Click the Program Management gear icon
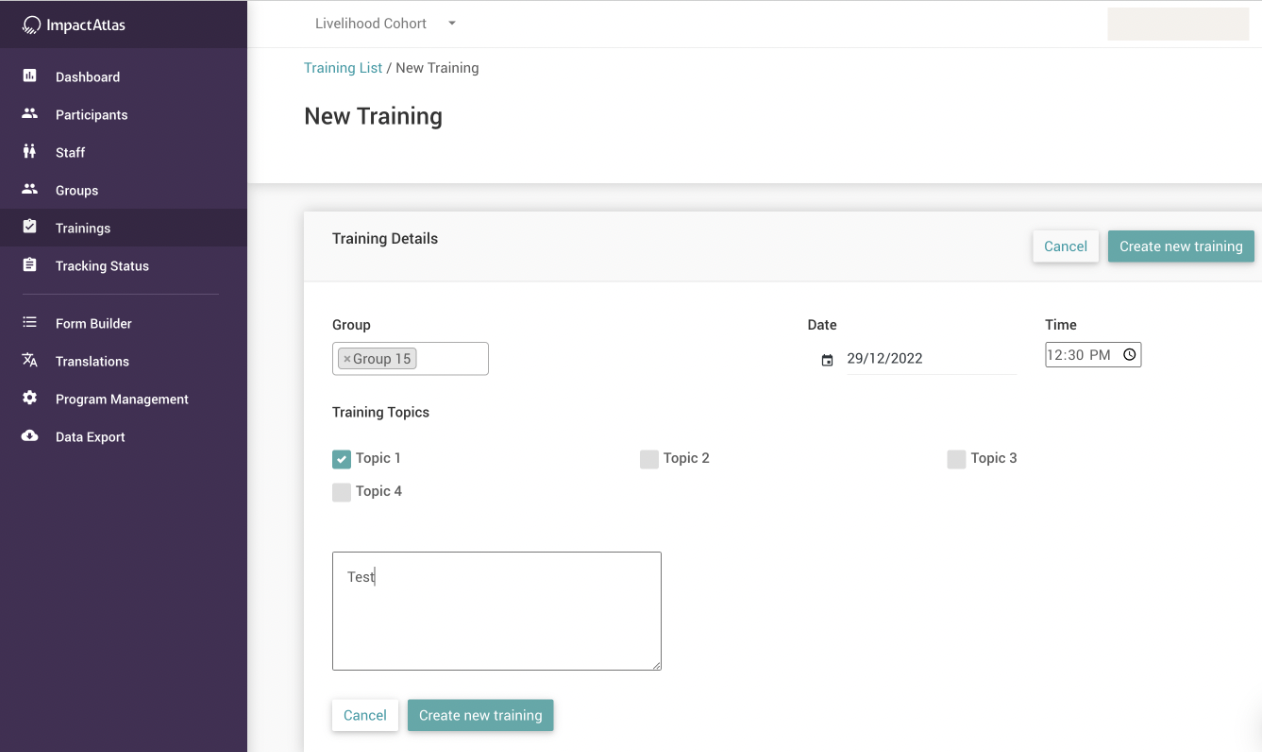The width and height of the screenshot is (1262, 752). (30, 398)
